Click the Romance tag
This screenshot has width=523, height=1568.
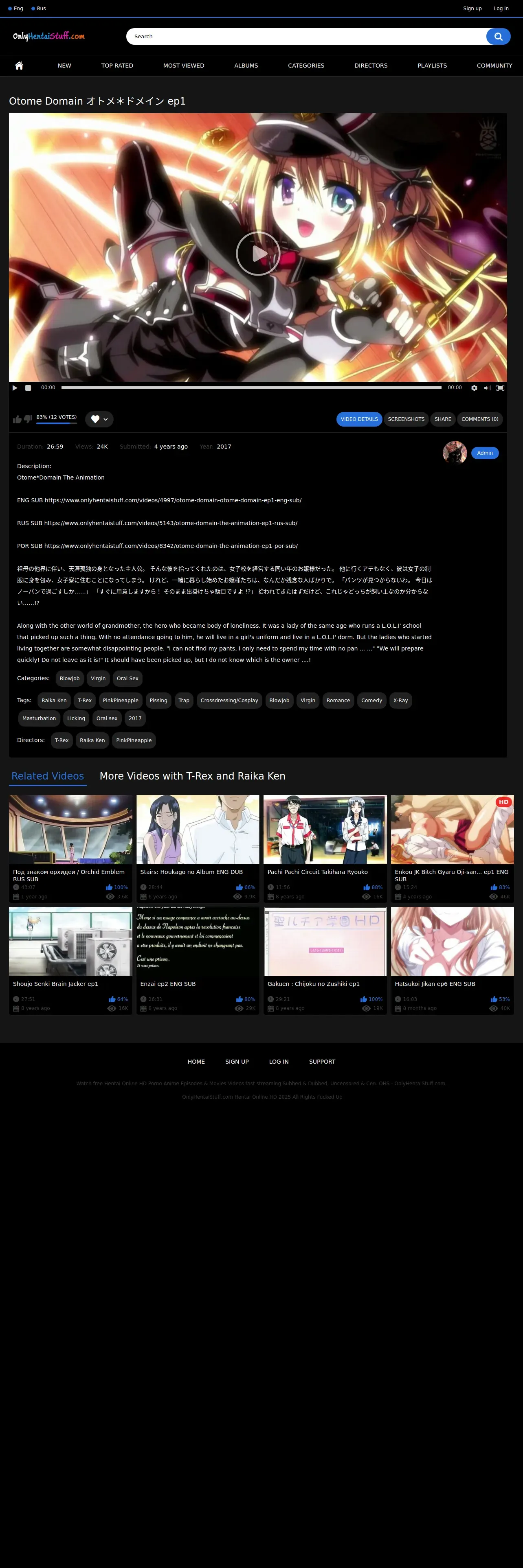pyautogui.click(x=338, y=701)
